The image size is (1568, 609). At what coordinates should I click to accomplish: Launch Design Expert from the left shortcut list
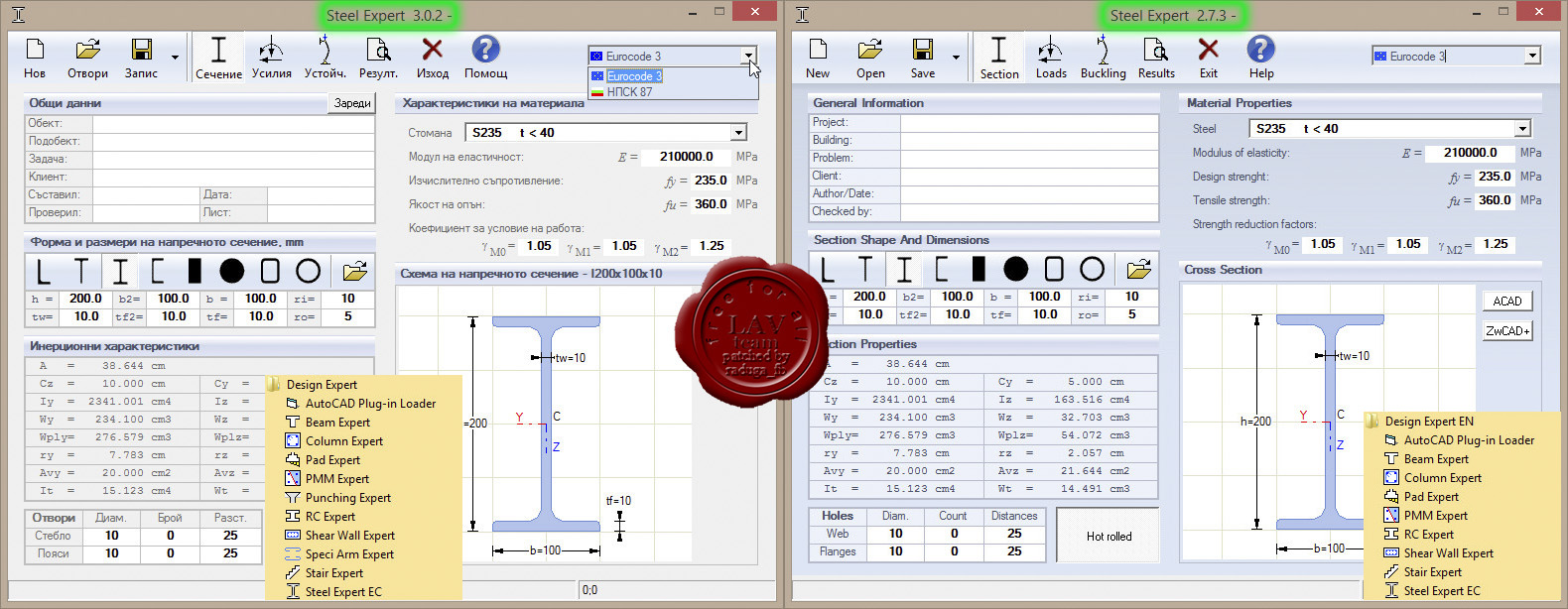[322, 385]
